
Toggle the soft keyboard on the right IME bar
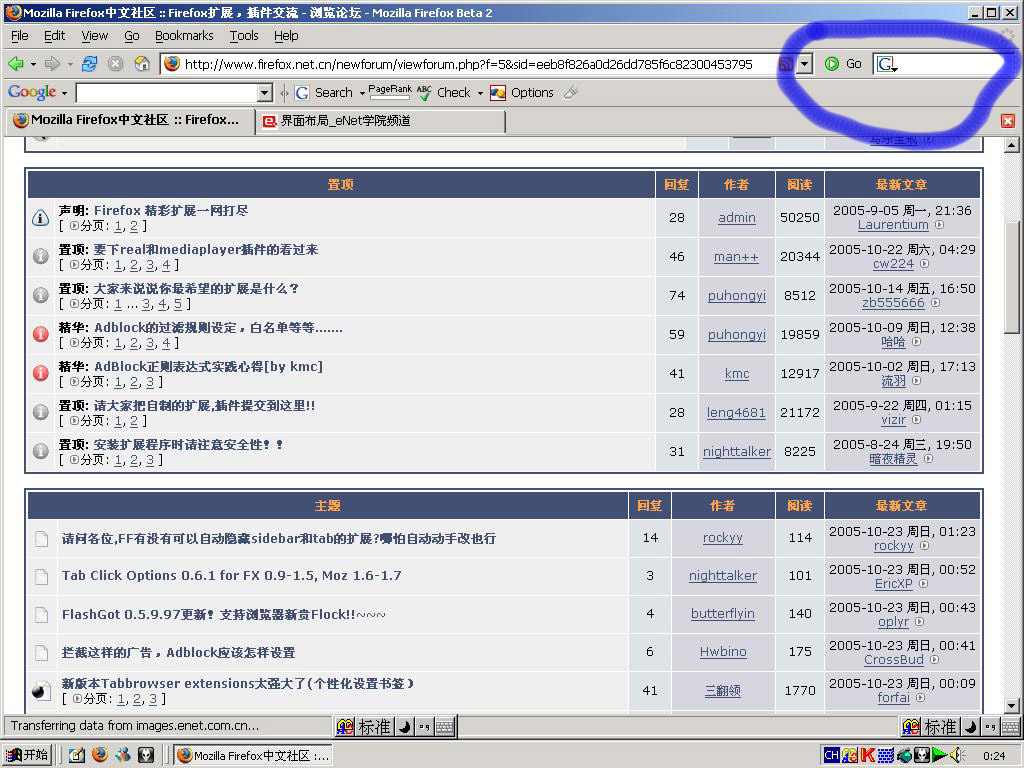tap(1011, 727)
